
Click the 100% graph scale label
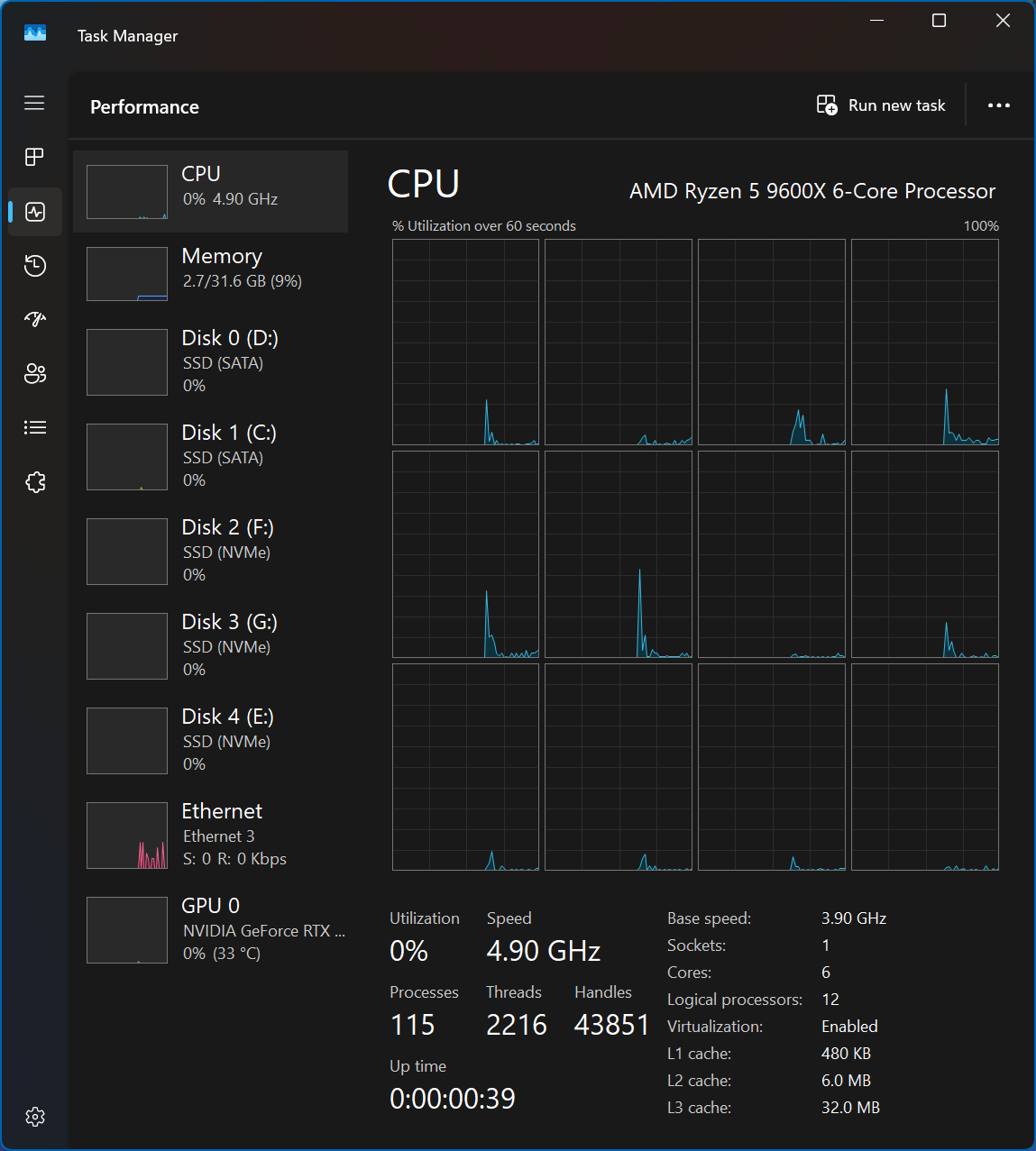point(981,226)
